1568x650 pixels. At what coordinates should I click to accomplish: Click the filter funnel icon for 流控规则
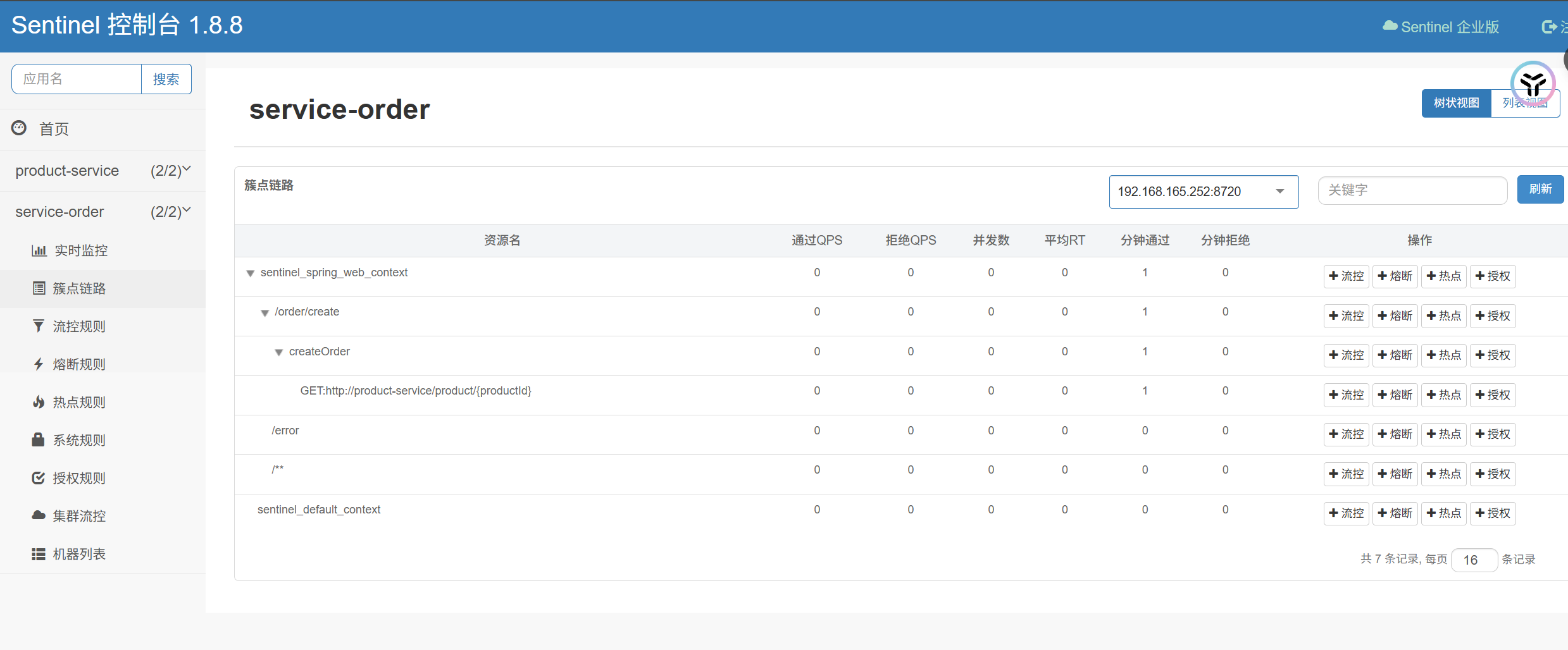click(39, 326)
